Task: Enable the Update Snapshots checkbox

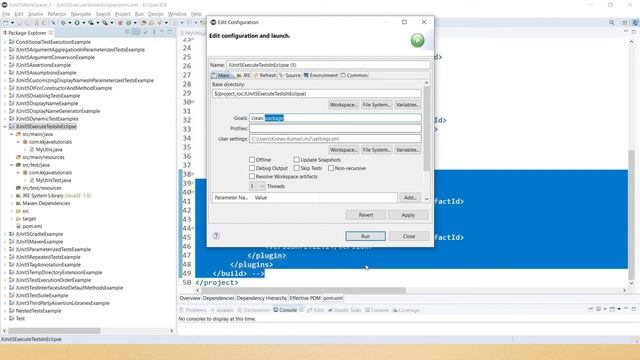Action: [297, 160]
